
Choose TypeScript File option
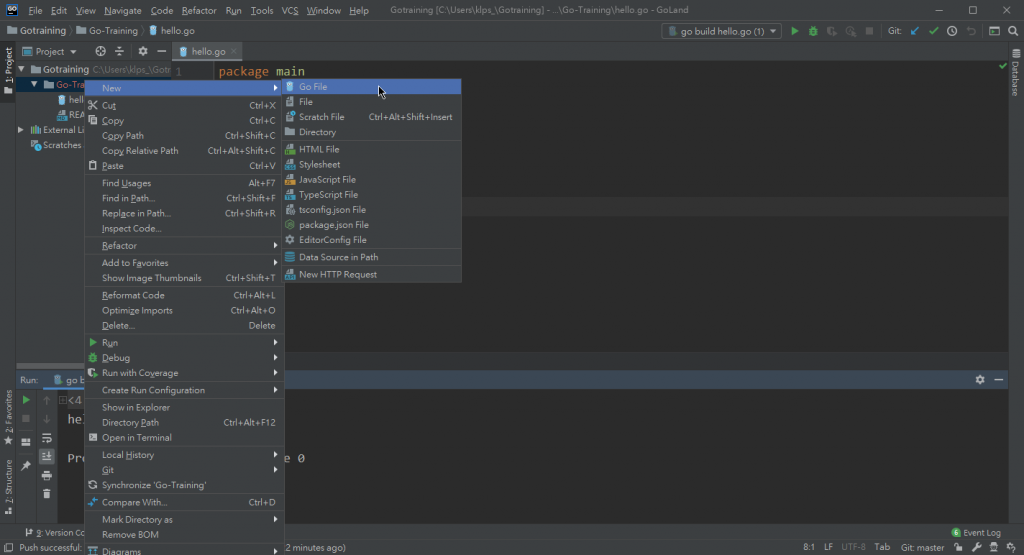tap(372, 195)
